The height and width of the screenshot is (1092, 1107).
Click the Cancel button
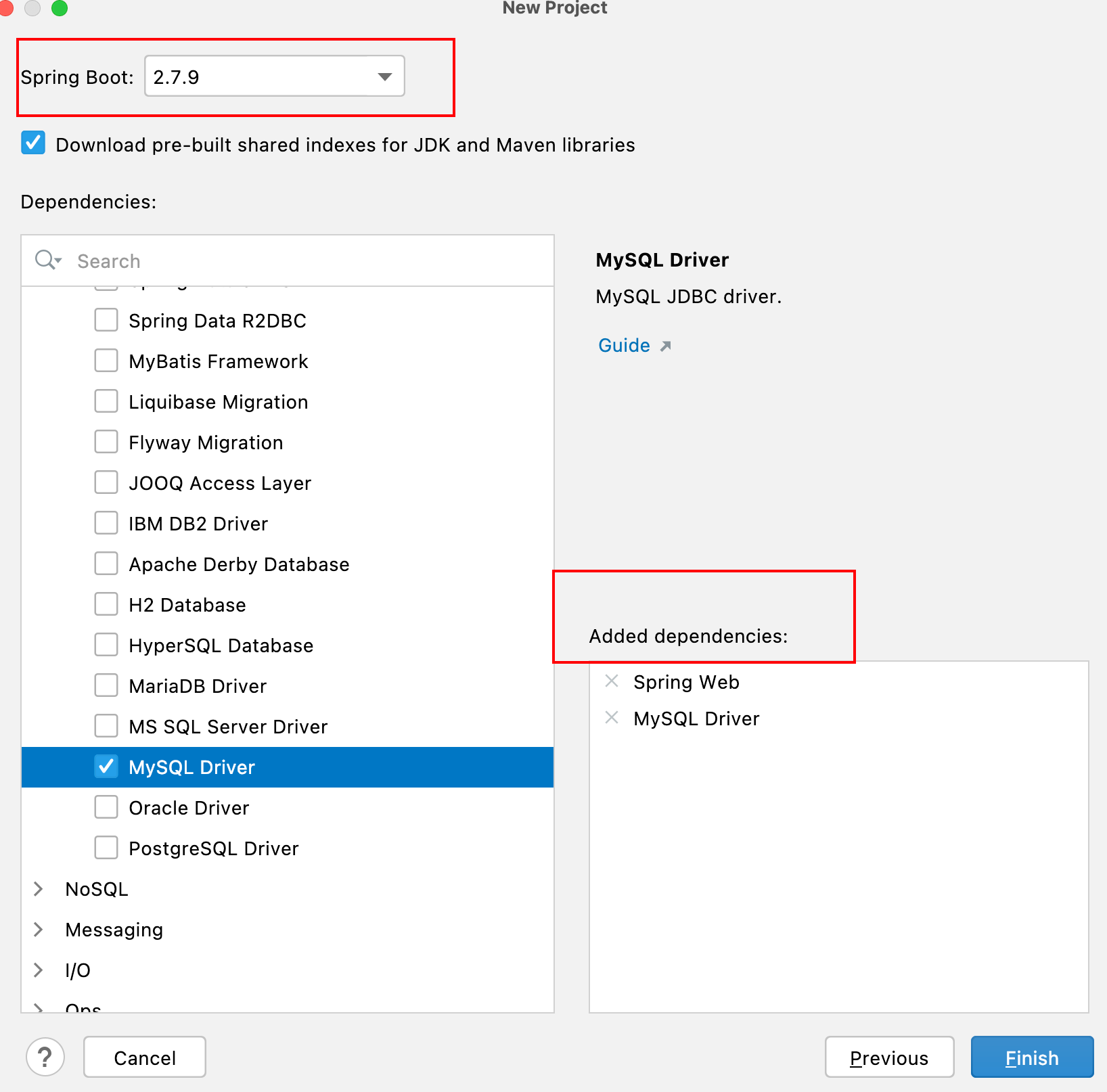145,1057
